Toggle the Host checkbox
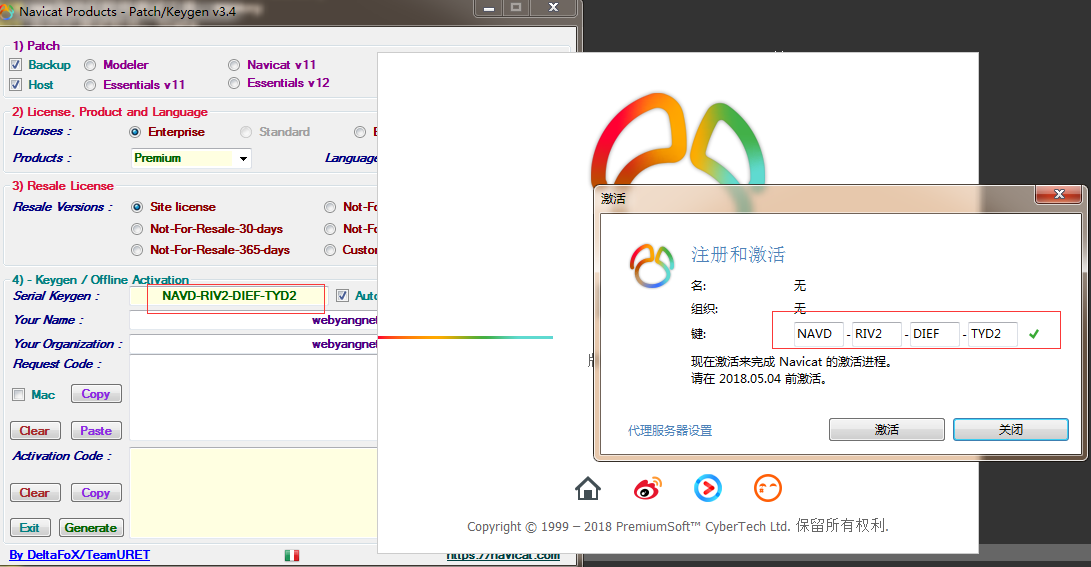 15,85
